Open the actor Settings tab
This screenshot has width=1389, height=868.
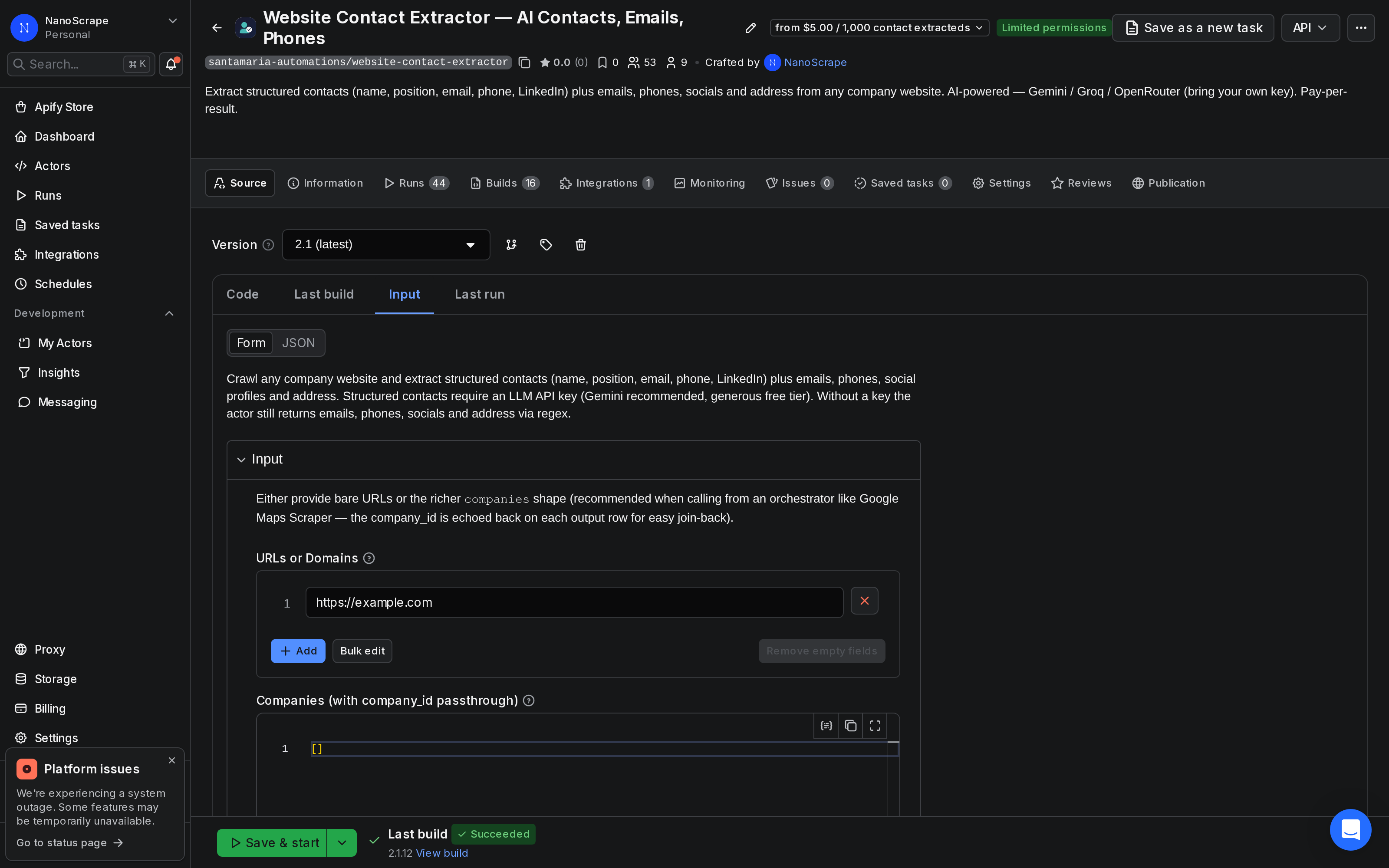[x=1001, y=183]
